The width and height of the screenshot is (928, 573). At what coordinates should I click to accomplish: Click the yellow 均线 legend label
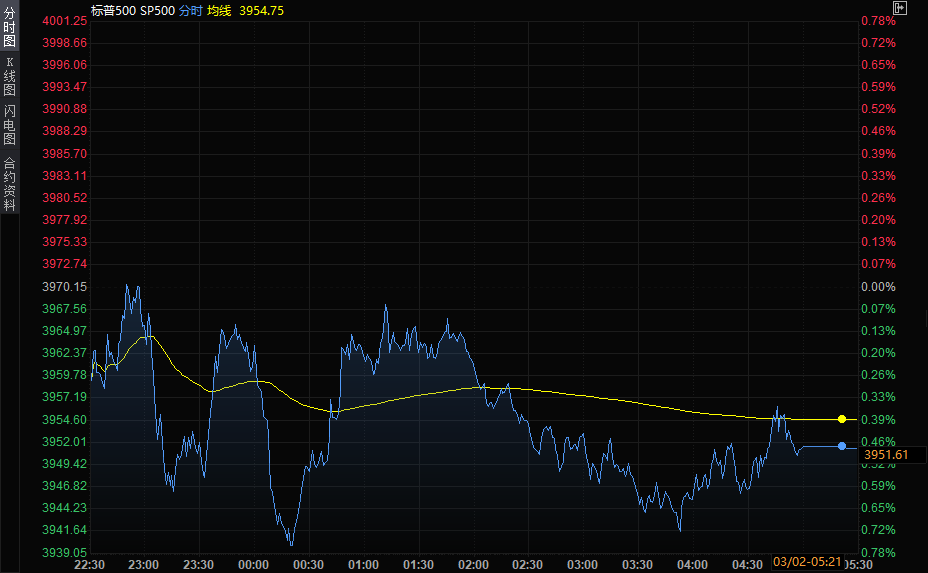[x=219, y=9]
